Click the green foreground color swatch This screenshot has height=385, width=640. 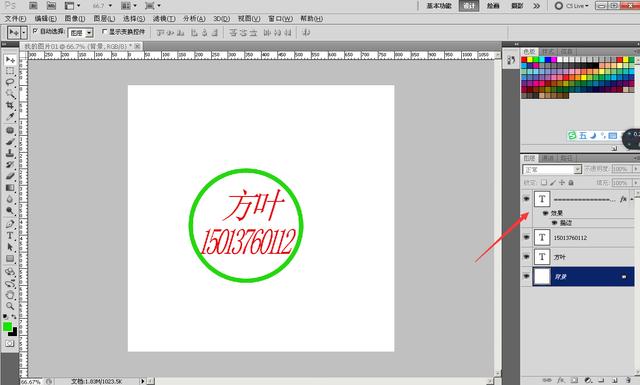pyautogui.click(x=7, y=327)
